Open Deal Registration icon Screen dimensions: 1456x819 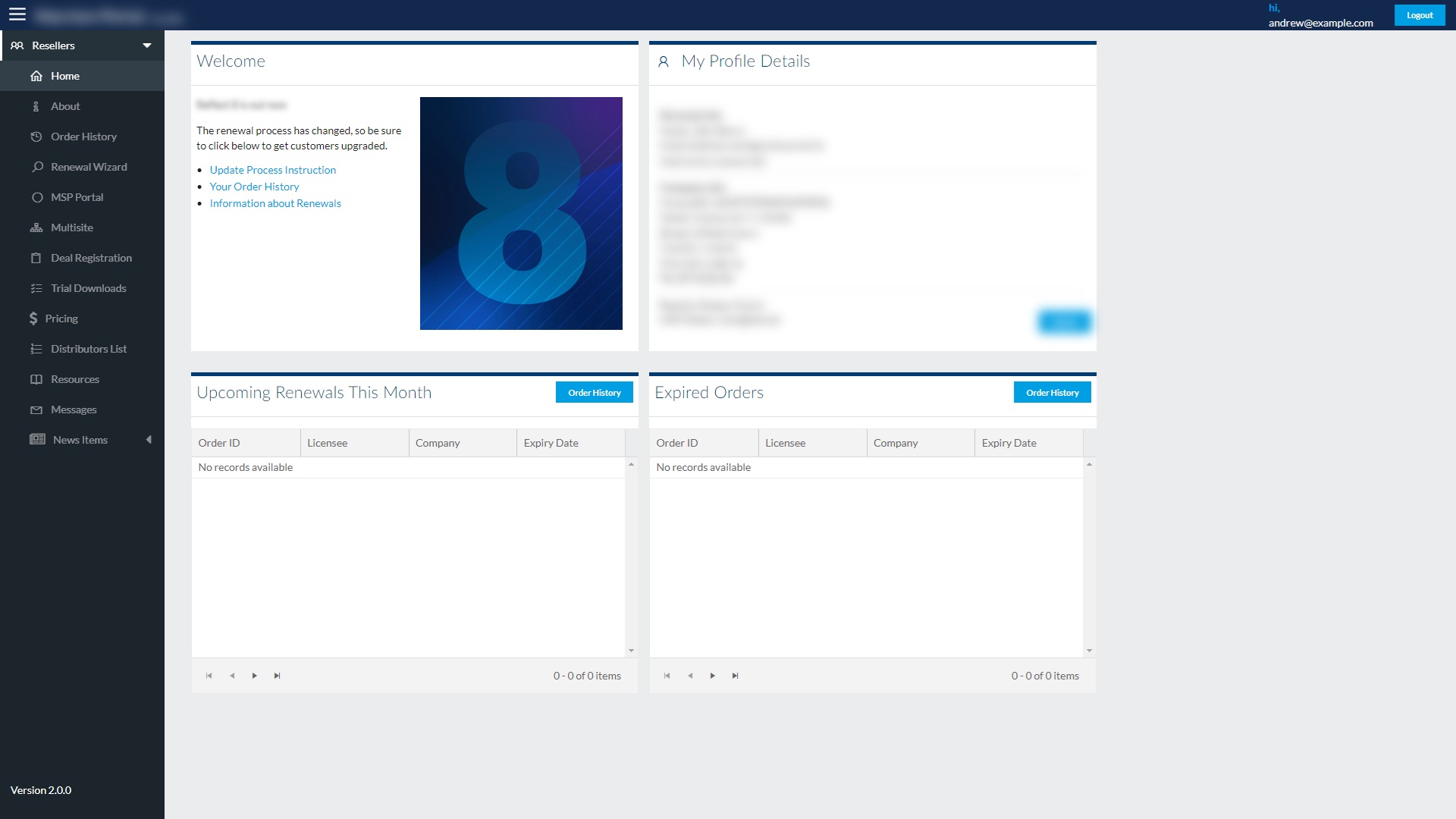[36, 258]
